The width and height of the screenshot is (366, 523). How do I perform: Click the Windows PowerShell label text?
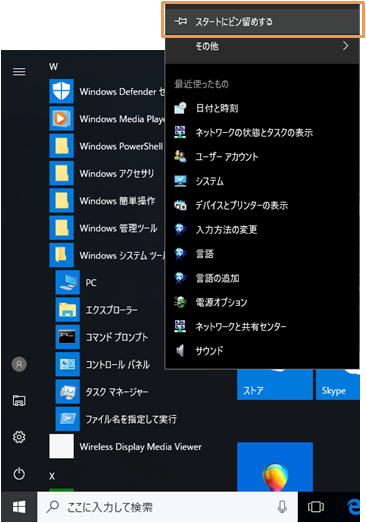[121, 146]
